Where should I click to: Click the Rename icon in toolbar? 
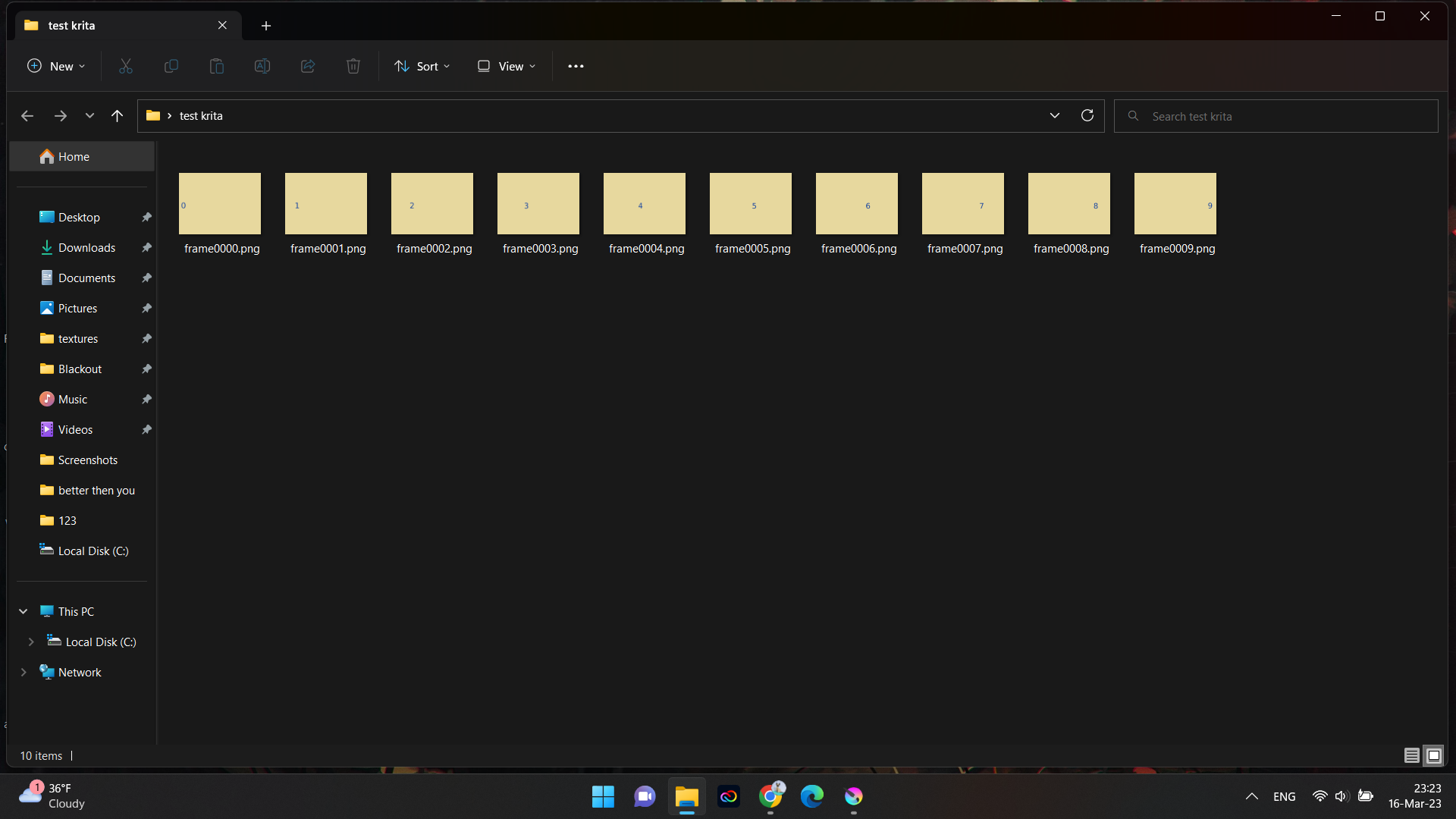pos(262,66)
